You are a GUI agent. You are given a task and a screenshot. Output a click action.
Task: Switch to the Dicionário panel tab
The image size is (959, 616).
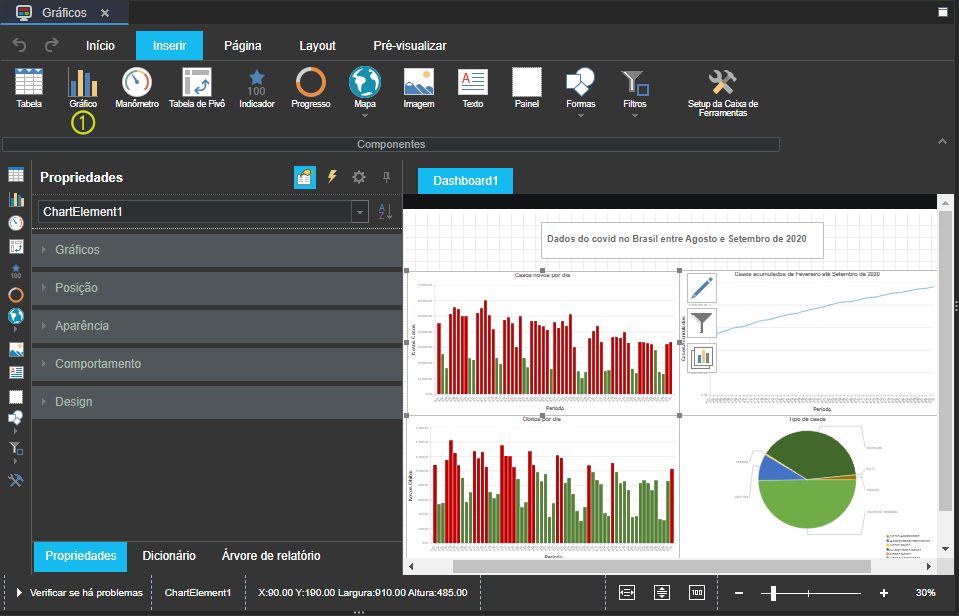[x=169, y=555]
